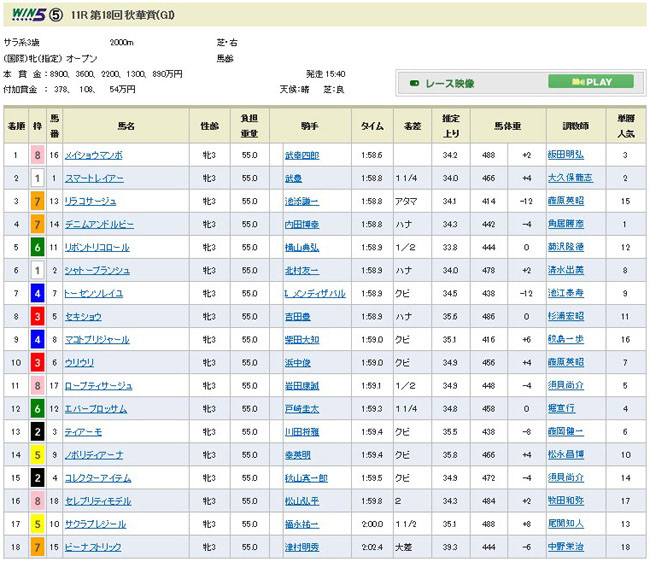Click yellow bracket 5 badge beside ノボリディアーナ
Screen dimensions: 650x562
(38, 457)
